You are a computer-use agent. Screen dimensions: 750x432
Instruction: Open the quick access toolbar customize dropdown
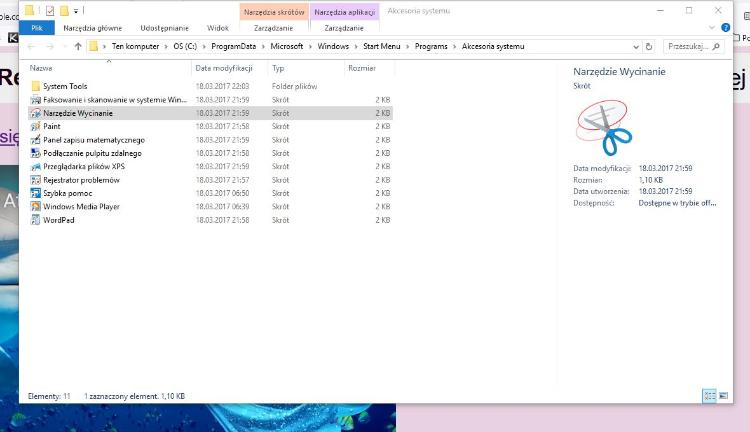(x=76, y=10)
